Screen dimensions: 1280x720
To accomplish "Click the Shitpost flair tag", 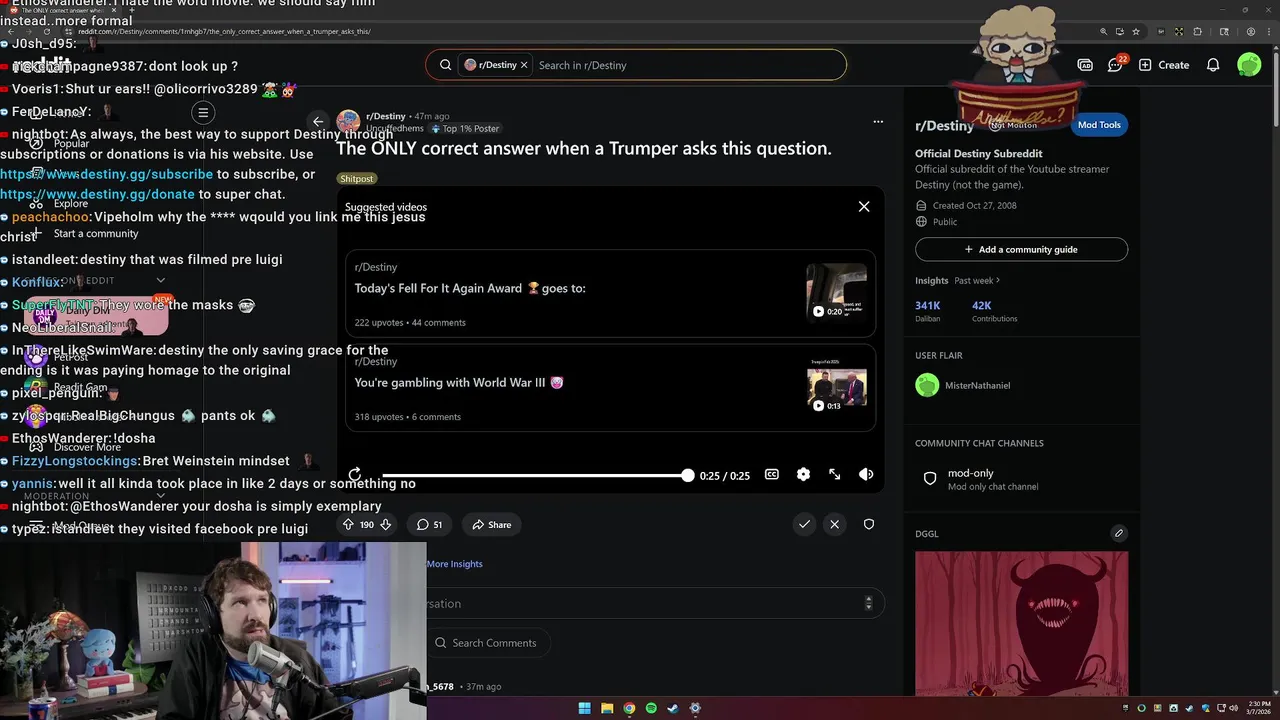I will click(356, 179).
